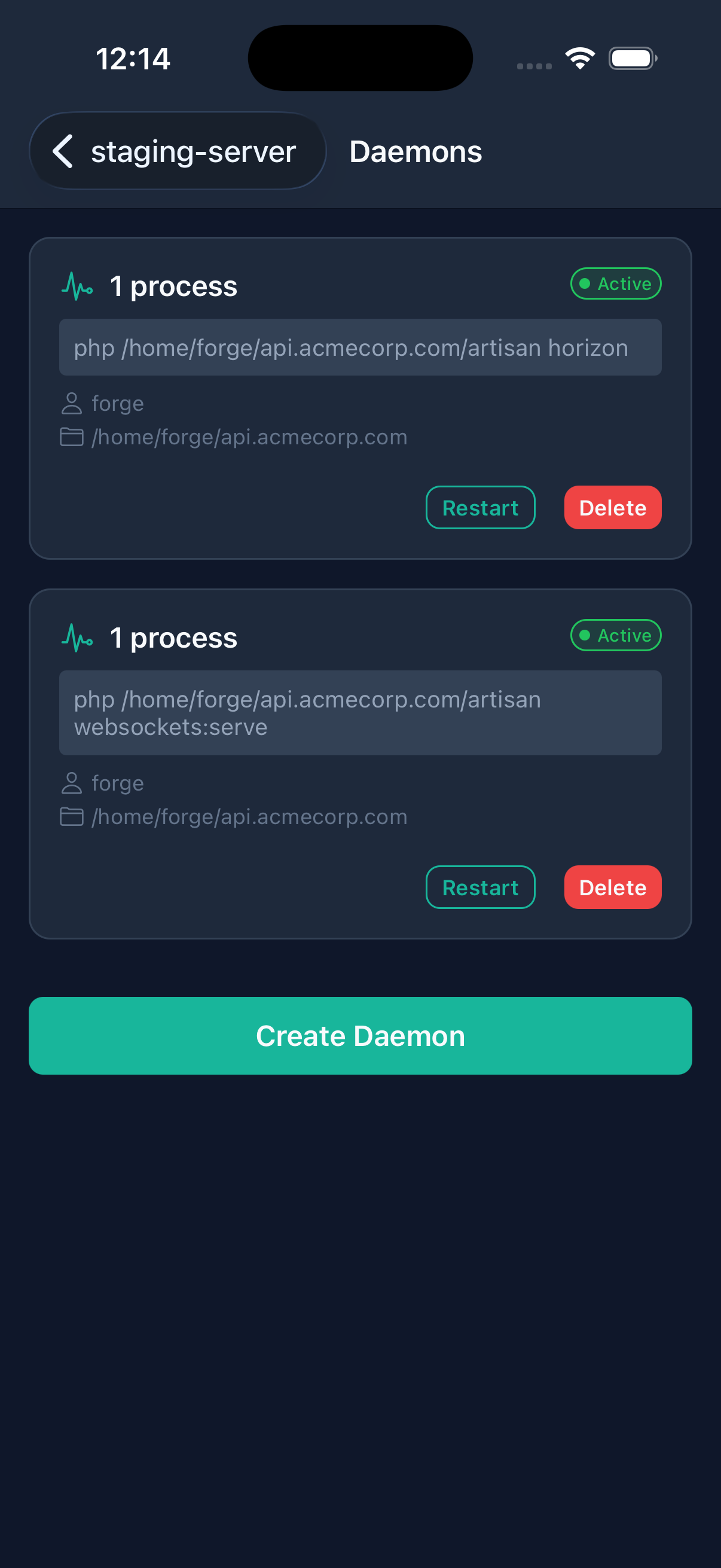
Task: Restart the artisan horizon daemon
Action: coord(480,508)
